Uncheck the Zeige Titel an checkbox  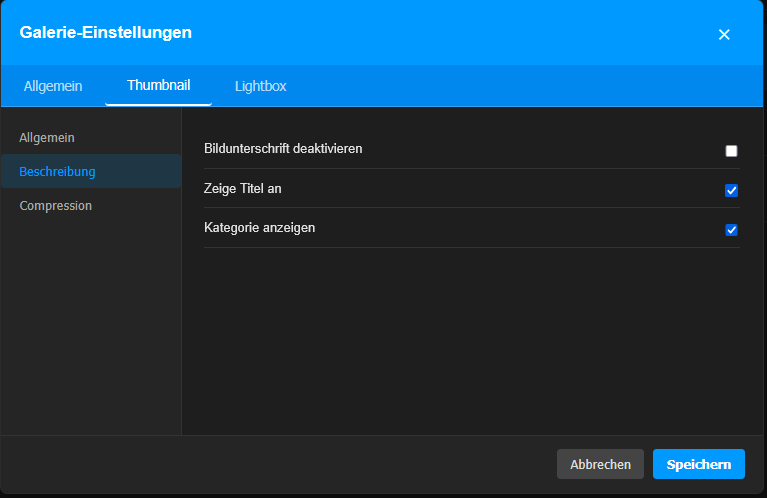tap(731, 190)
